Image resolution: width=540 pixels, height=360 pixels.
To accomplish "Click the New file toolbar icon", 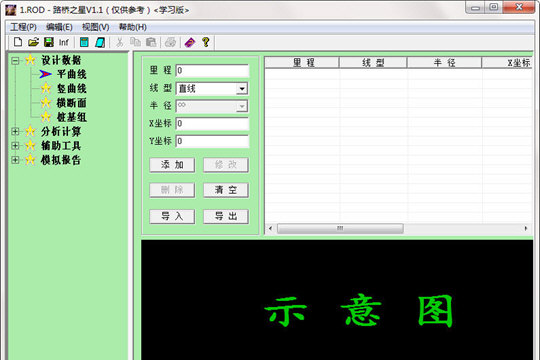I will coord(18,42).
